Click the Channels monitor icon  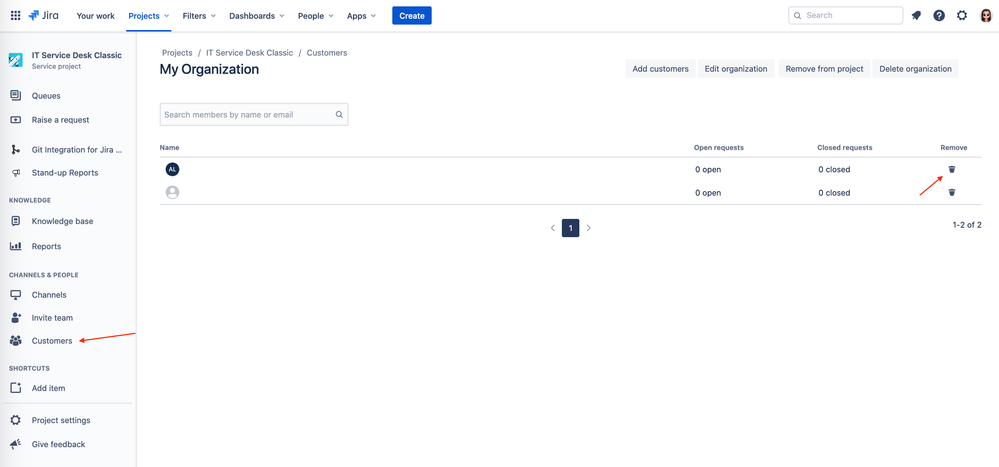coord(16,295)
